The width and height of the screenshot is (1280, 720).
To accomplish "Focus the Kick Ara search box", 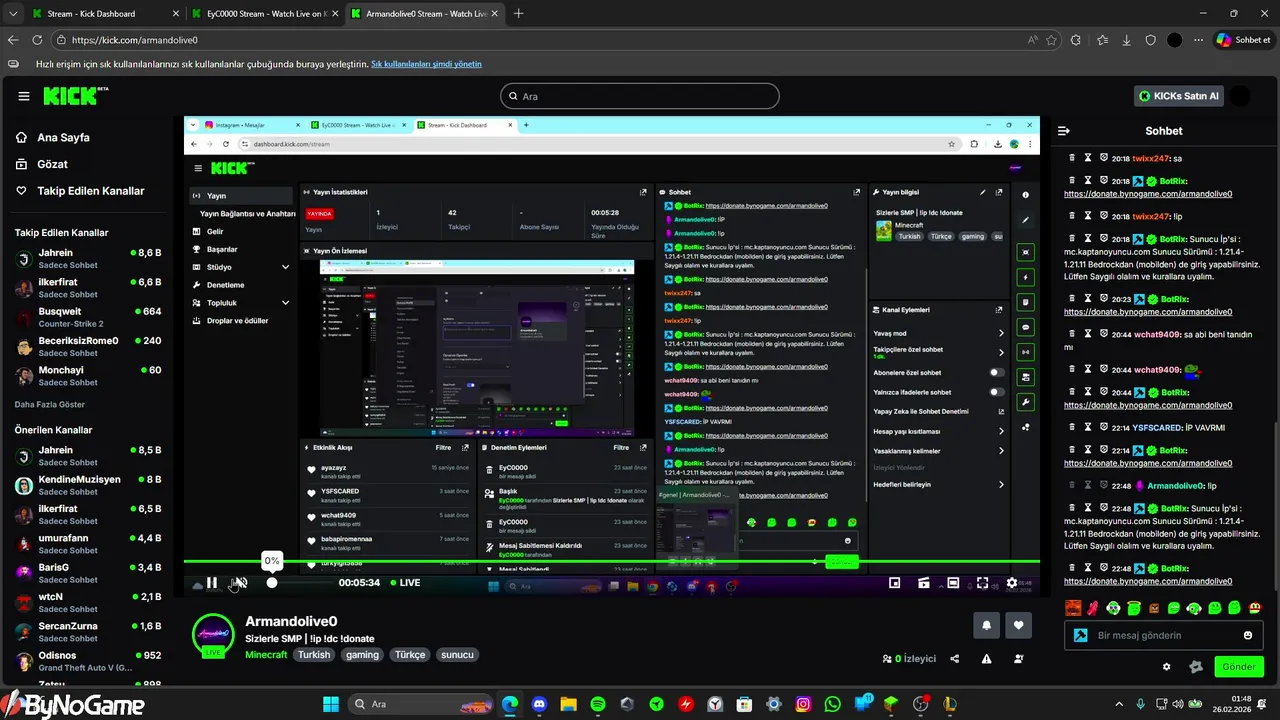I will pos(640,96).
